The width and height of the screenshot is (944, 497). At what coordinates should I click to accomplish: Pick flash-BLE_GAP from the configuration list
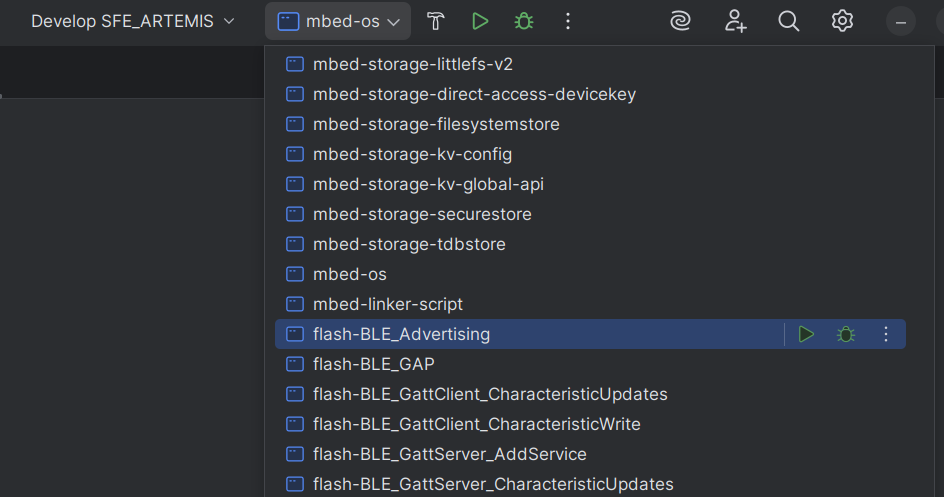click(x=590, y=365)
